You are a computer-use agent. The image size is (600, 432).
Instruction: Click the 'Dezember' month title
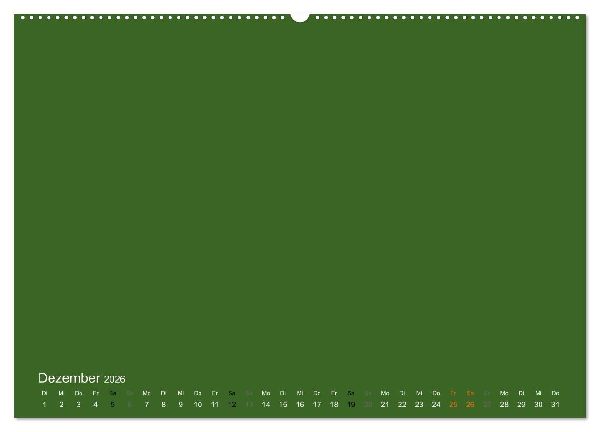pyautogui.click(x=69, y=378)
